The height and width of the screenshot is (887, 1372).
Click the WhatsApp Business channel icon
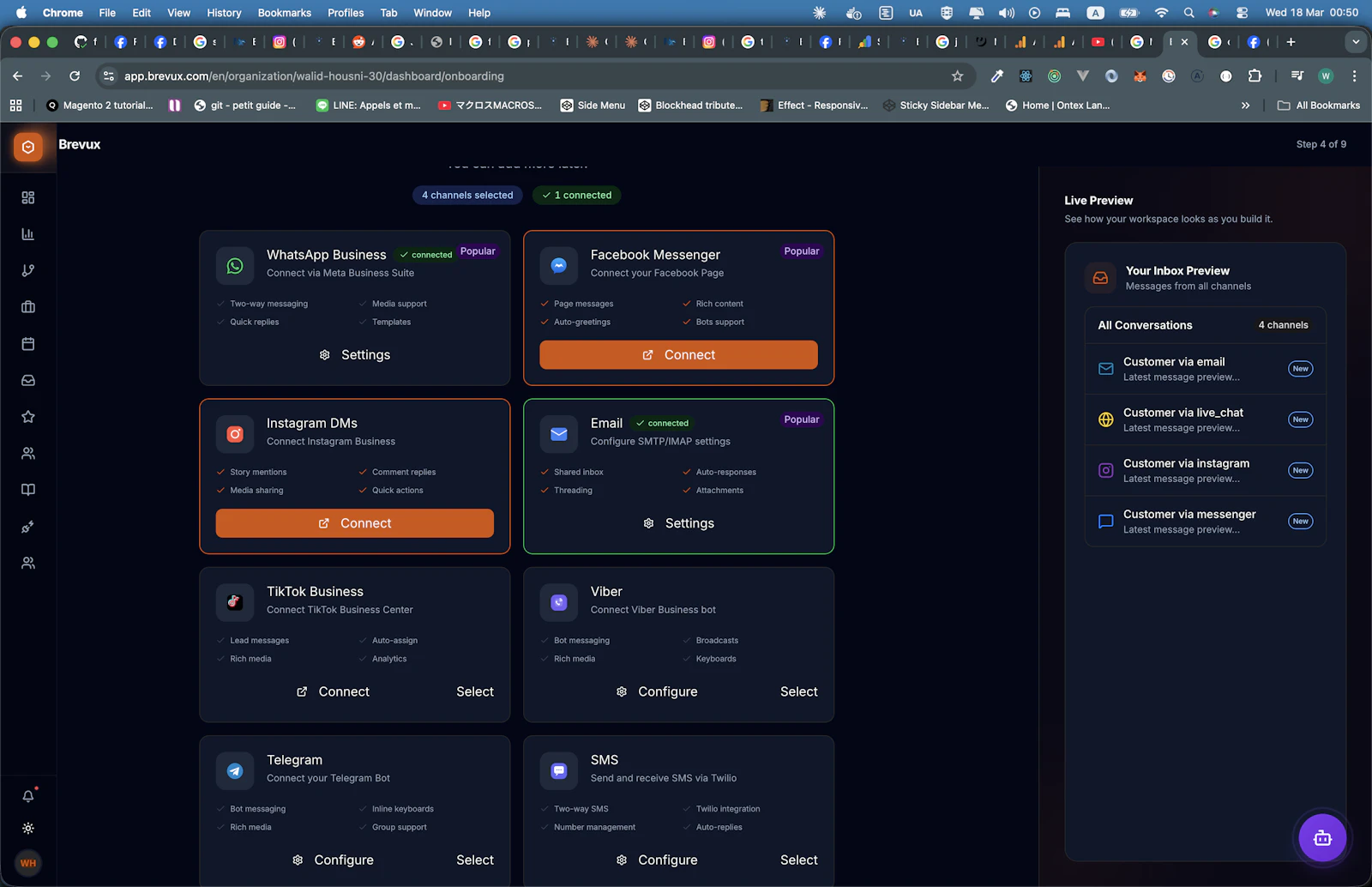pyautogui.click(x=234, y=265)
